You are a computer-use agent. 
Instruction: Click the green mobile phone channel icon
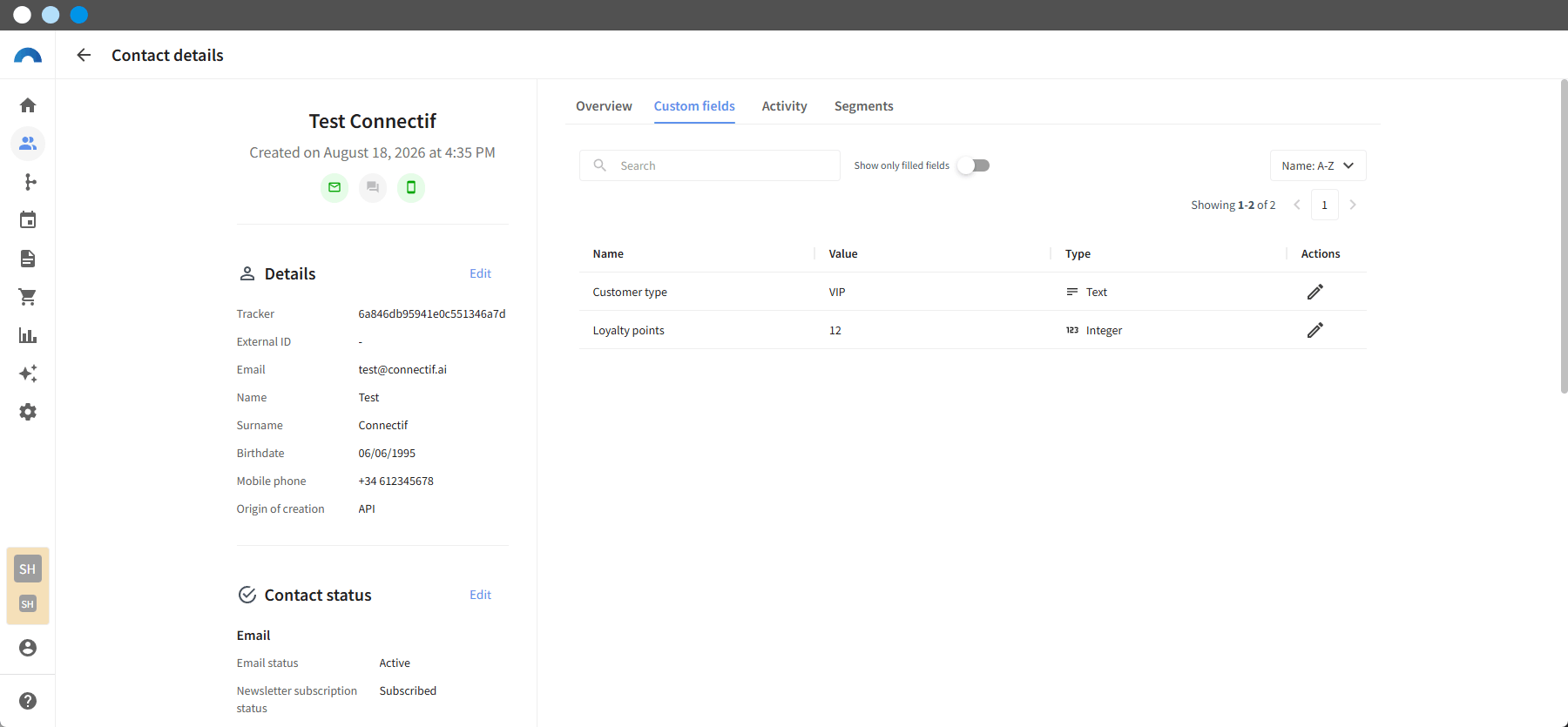pos(411,187)
